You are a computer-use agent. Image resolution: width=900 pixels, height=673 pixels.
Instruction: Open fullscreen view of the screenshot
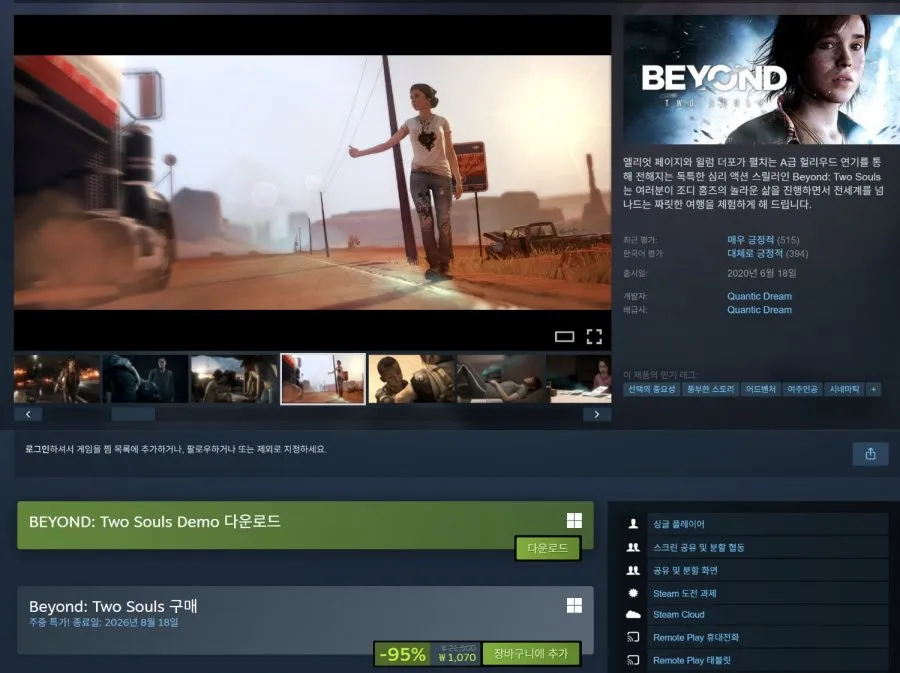[x=594, y=337]
